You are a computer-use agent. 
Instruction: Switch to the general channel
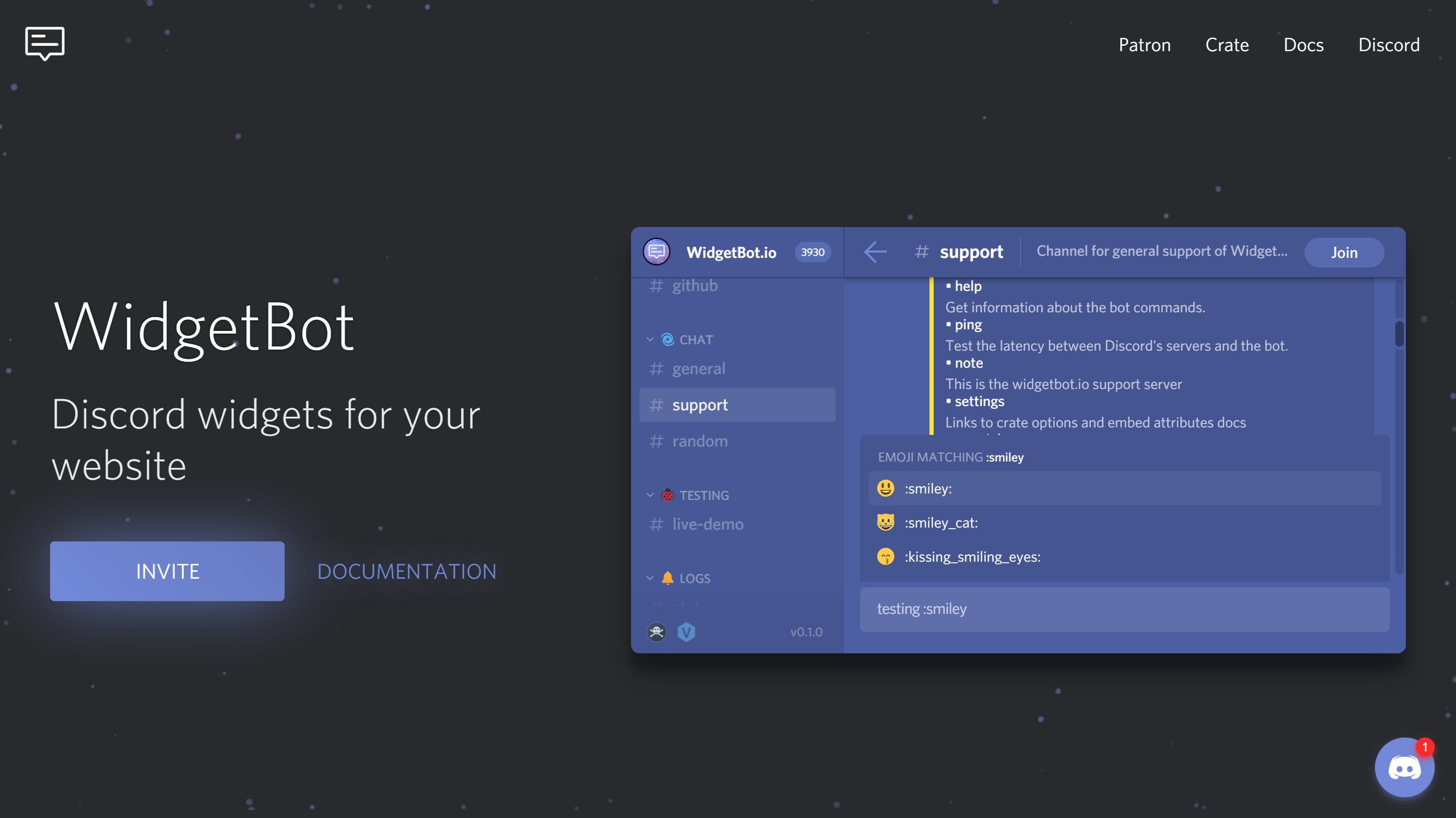pyautogui.click(x=698, y=369)
